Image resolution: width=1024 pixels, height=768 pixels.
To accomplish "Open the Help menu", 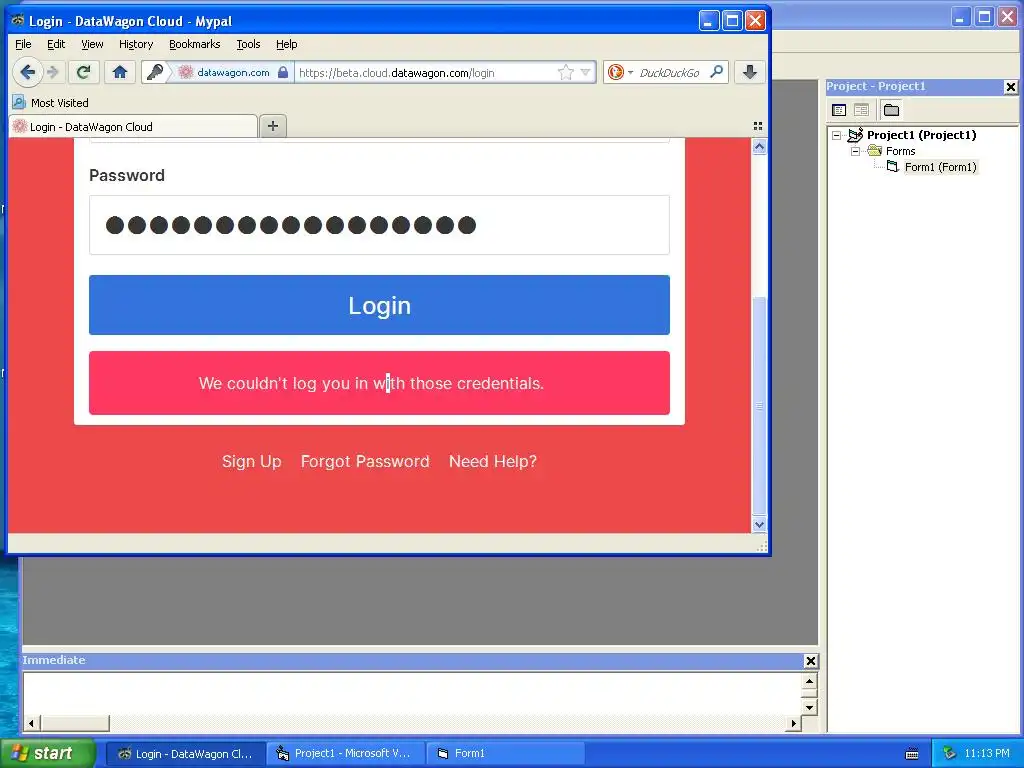I will coord(287,44).
